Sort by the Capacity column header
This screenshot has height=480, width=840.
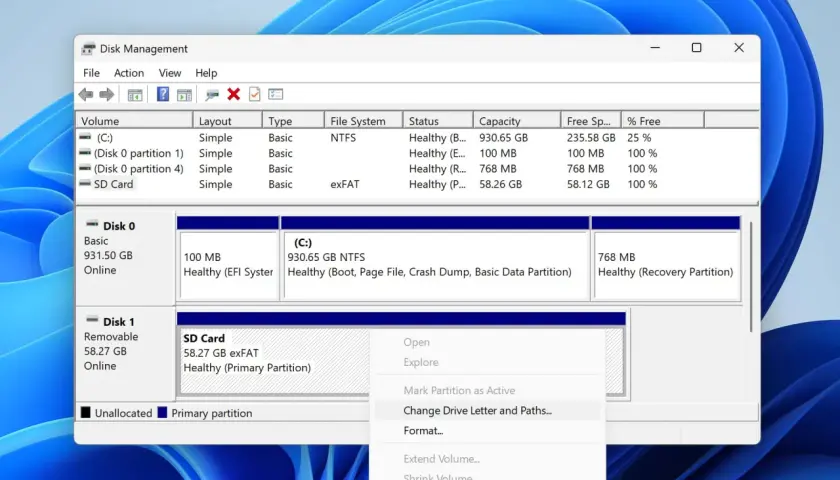click(518, 121)
